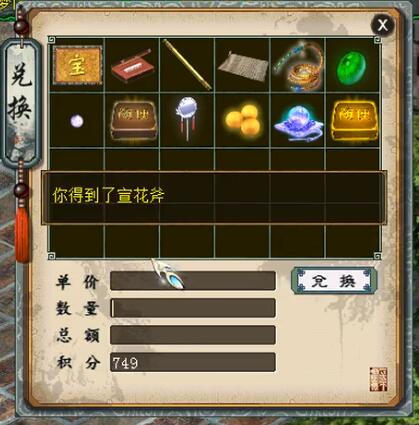Click the 总额 total amount field
Screen dimensions: 419x425
point(193,335)
